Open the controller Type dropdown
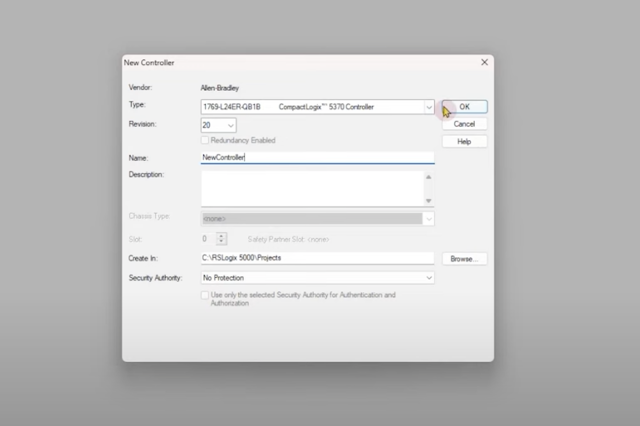The image size is (640, 426). pyautogui.click(x=428, y=107)
